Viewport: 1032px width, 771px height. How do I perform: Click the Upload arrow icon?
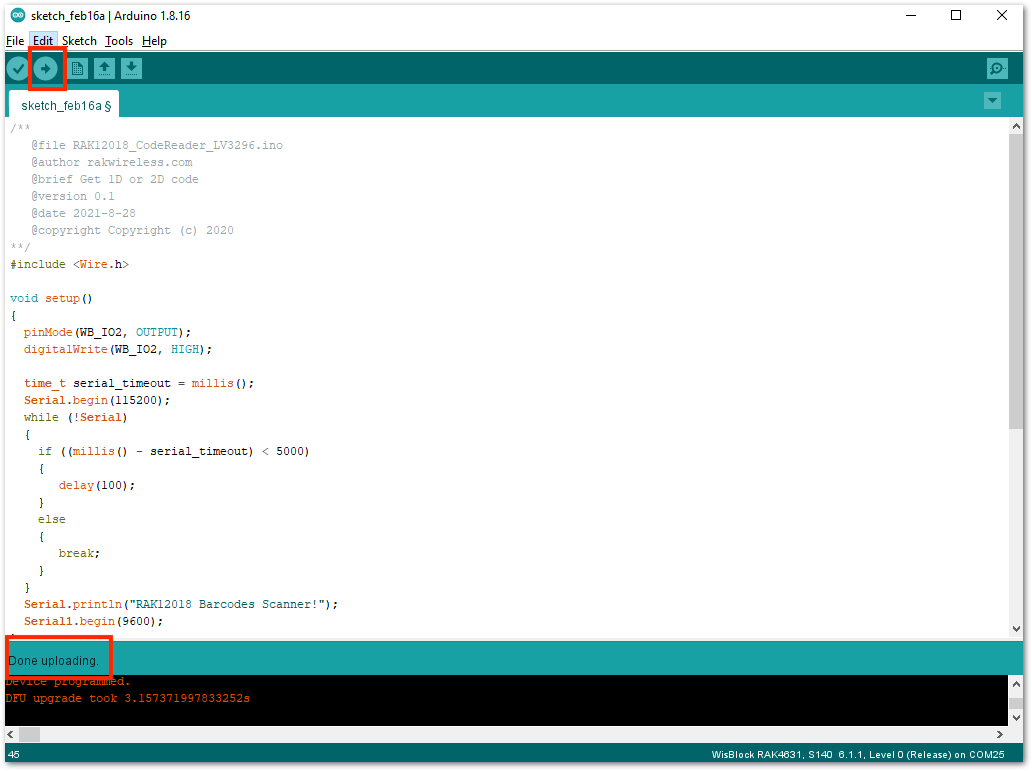(45, 68)
